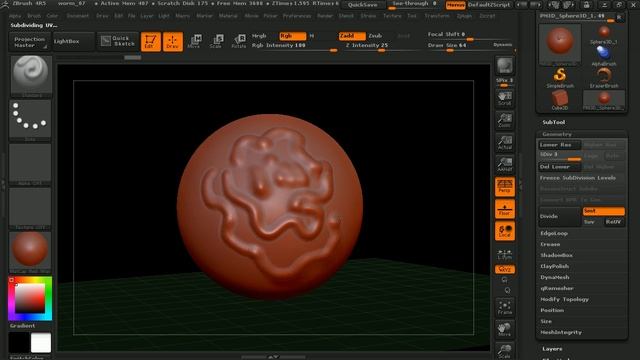The image size is (640, 360).
Task: Click the color picker square
Action: coord(30,298)
